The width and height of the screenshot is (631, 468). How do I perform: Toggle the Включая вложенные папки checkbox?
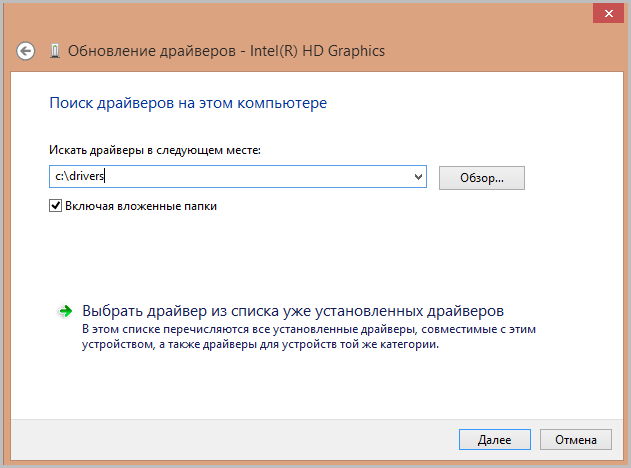(55, 206)
